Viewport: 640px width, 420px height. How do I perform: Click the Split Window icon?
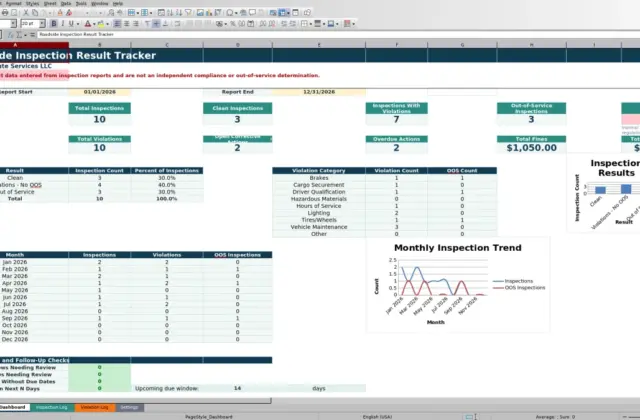tap(296, 13)
